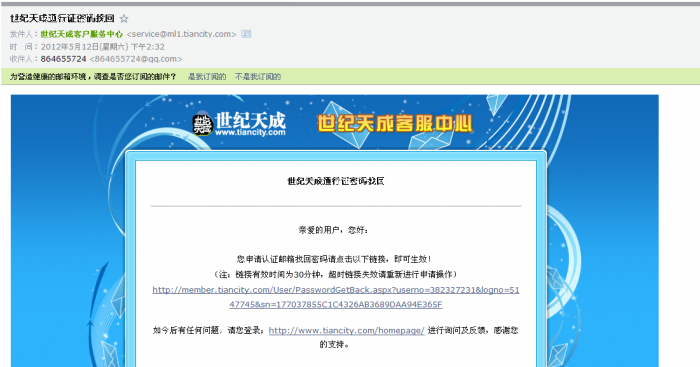Click the line 您申请认证邮箱找回密码请点击以下链接
This screenshot has height=367, width=700.
tap(334, 259)
